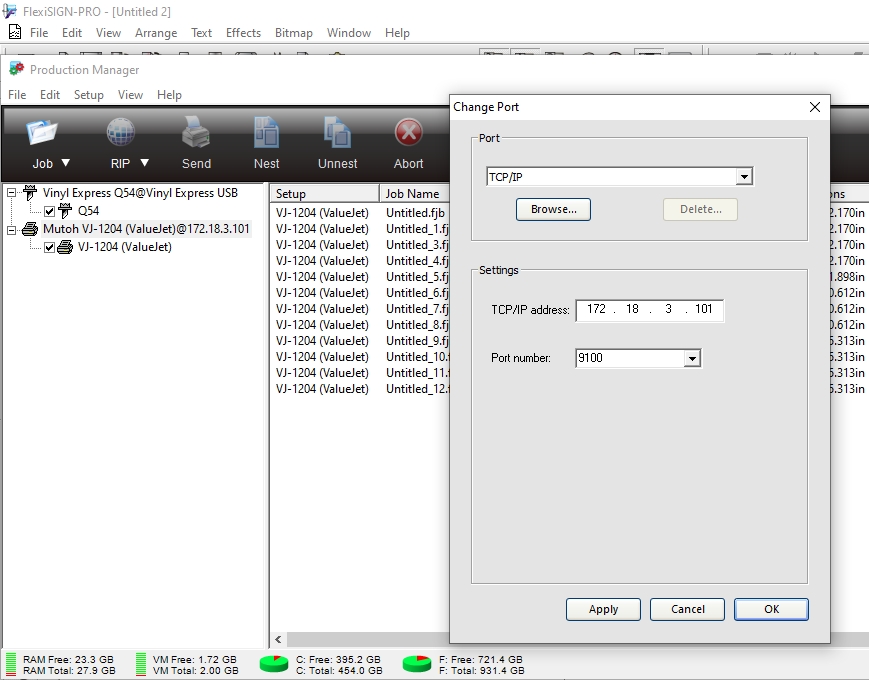The width and height of the screenshot is (869, 680).
Task: Click the document icon left of File menu
Action: [15, 32]
